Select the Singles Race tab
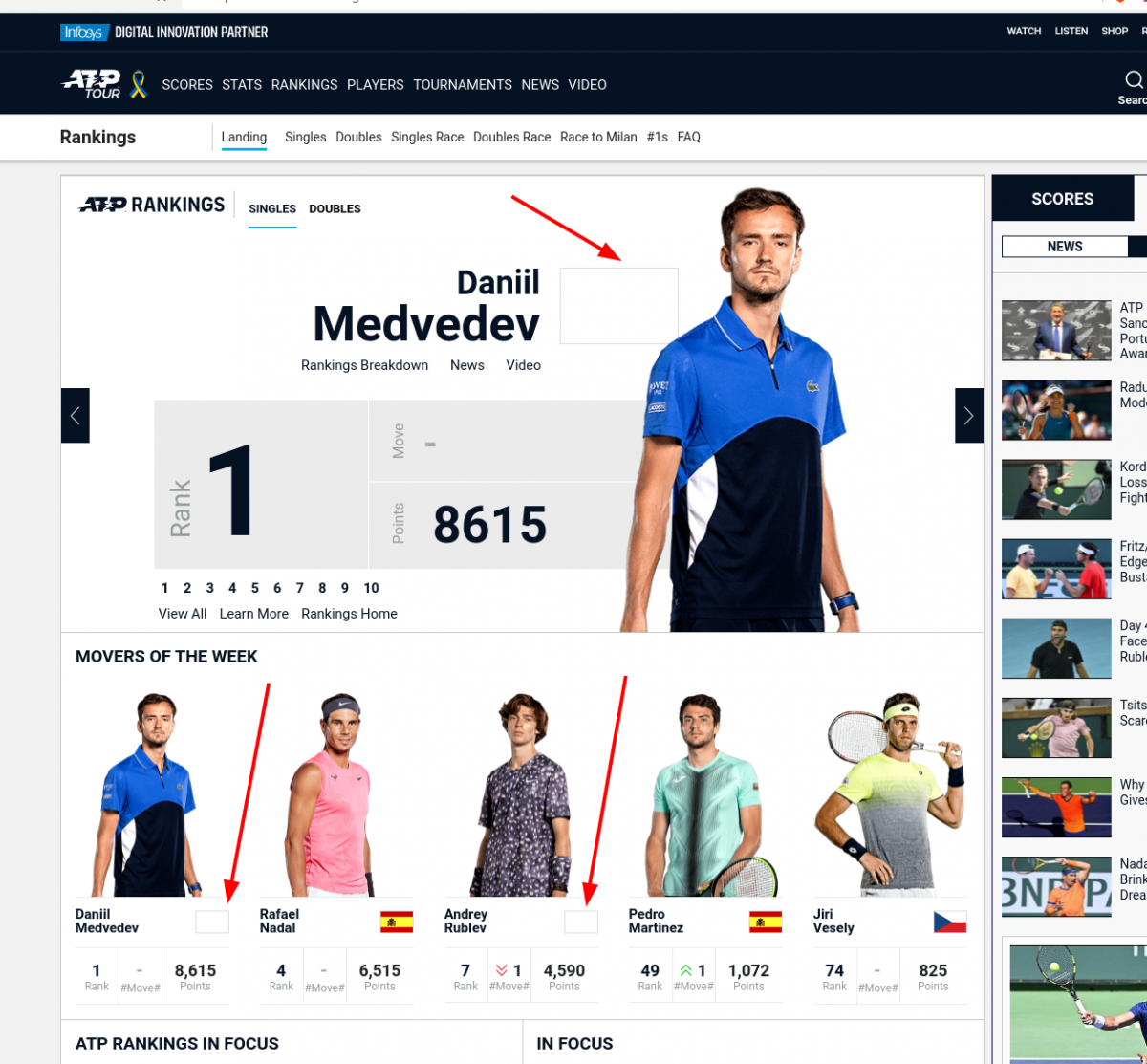 427,137
